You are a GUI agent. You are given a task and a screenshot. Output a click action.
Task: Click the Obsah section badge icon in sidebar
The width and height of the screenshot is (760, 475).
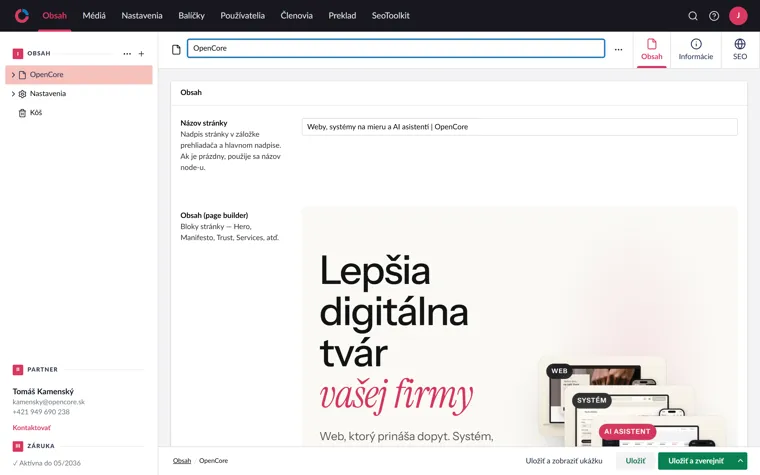pyautogui.click(x=18, y=54)
